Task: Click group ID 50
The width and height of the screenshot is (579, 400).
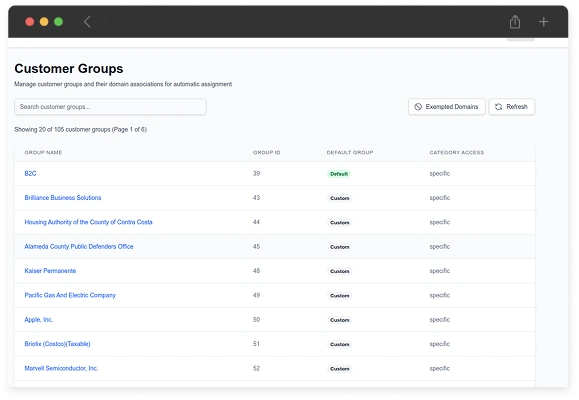Action: coord(256,319)
